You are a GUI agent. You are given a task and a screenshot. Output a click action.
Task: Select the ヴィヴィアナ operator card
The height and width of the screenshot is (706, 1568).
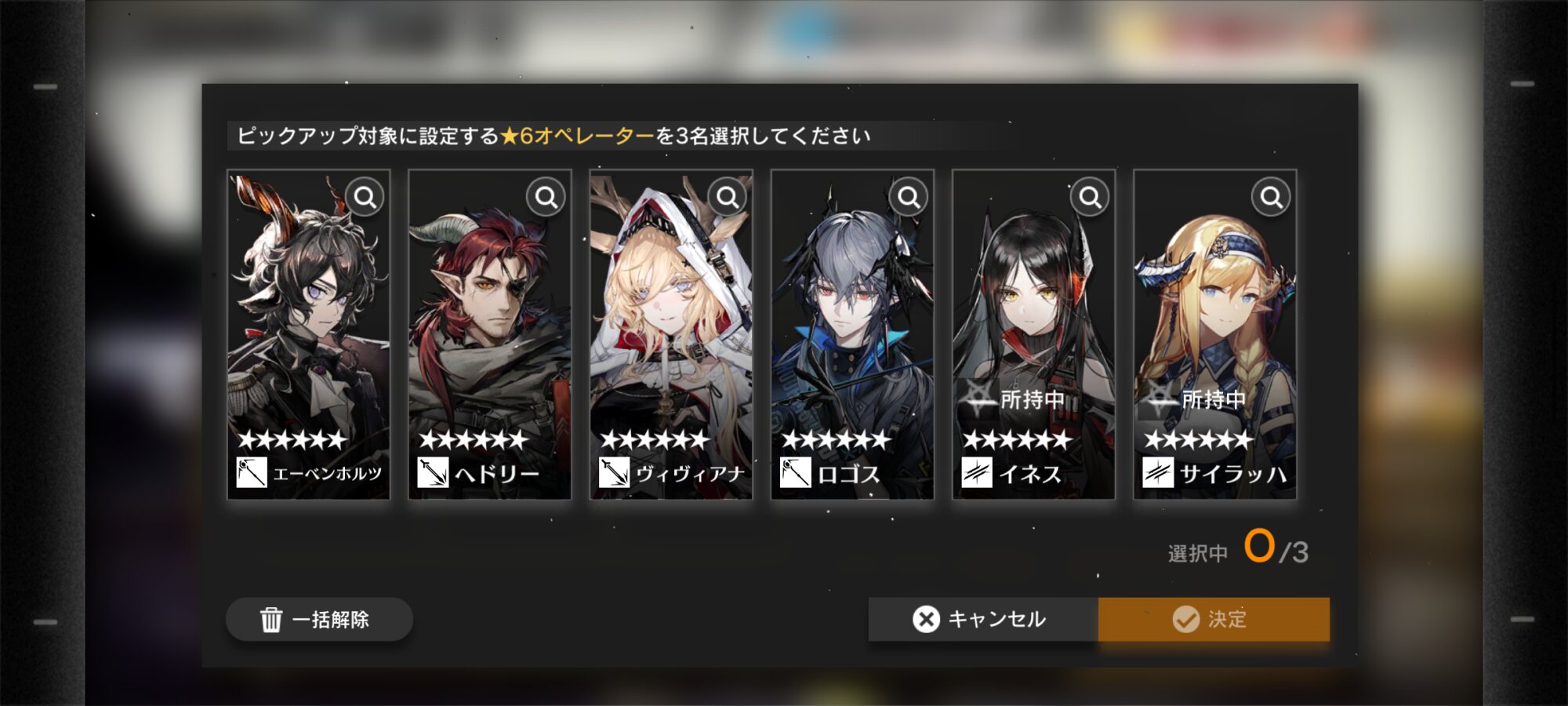671,334
